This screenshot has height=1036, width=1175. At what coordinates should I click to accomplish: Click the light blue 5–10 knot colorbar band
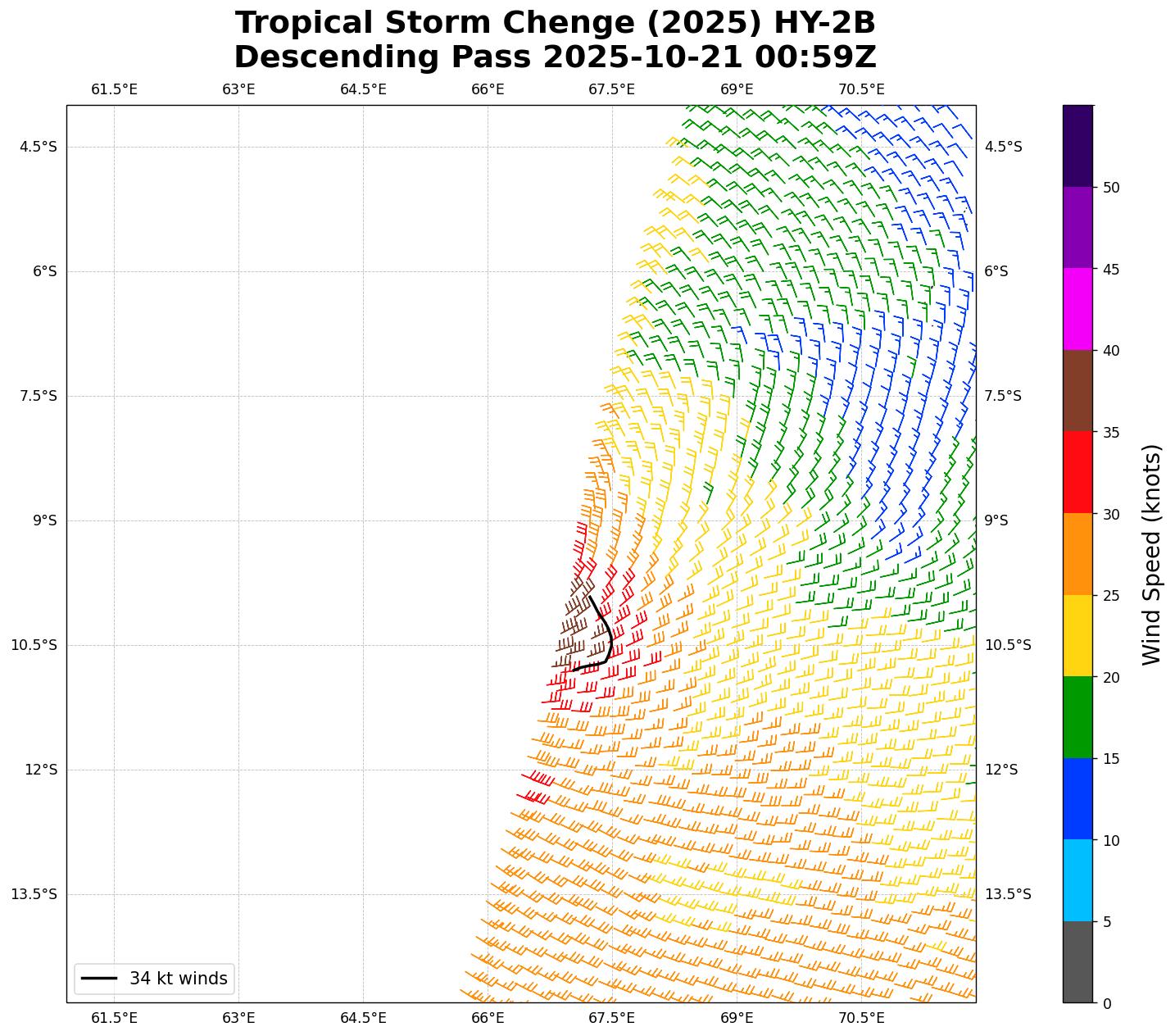coord(1077,880)
